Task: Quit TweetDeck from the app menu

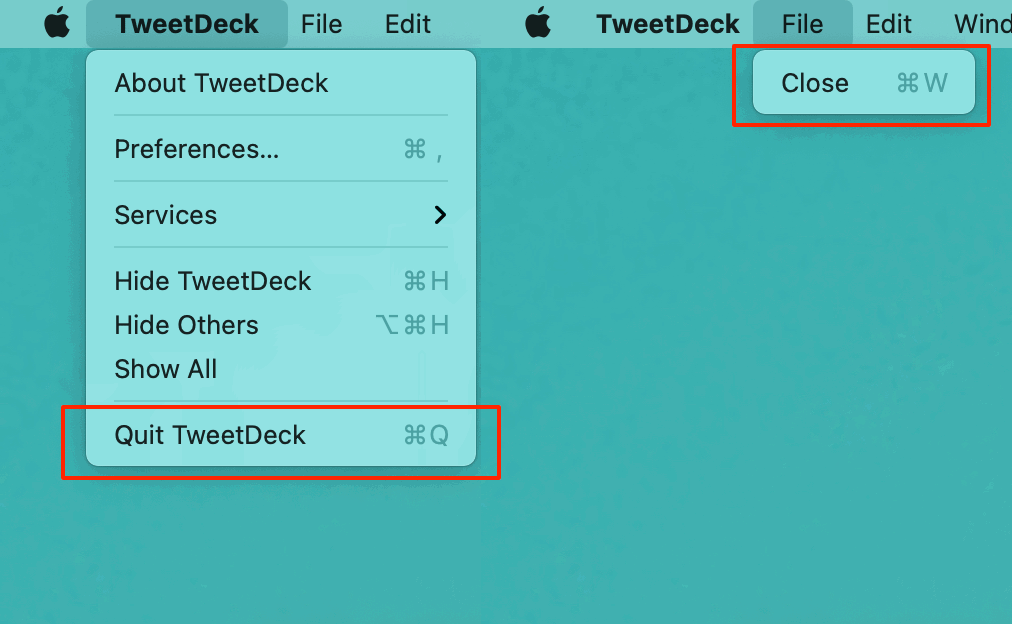Action: click(x=210, y=435)
